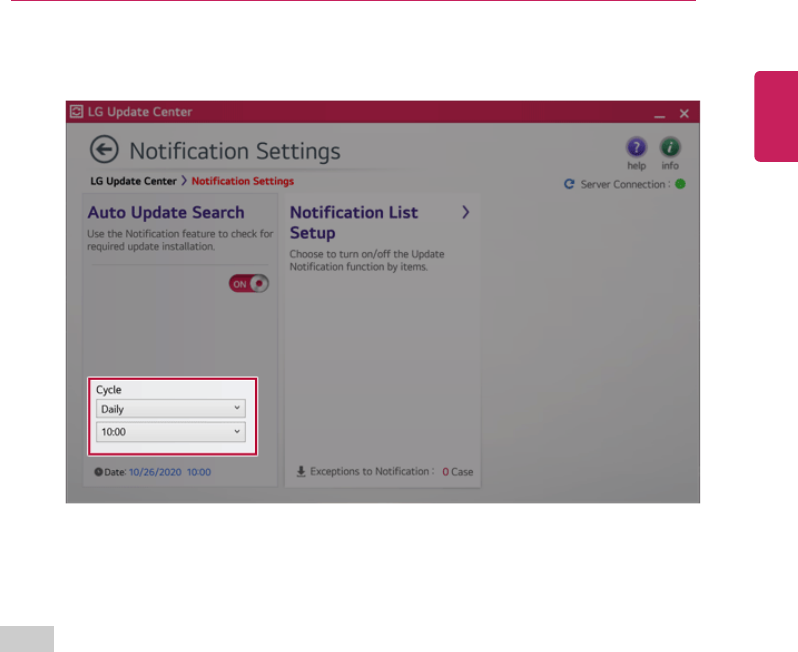The width and height of the screenshot is (798, 652).
Task: Click the Exceptions to Notification label
Action: (x=372, y=471)
